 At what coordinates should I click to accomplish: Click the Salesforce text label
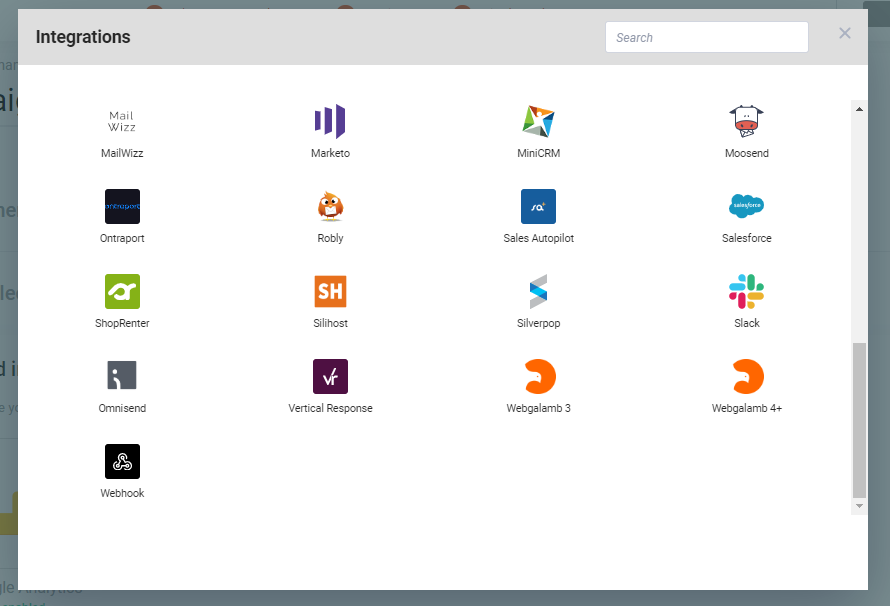pos(746,238)
